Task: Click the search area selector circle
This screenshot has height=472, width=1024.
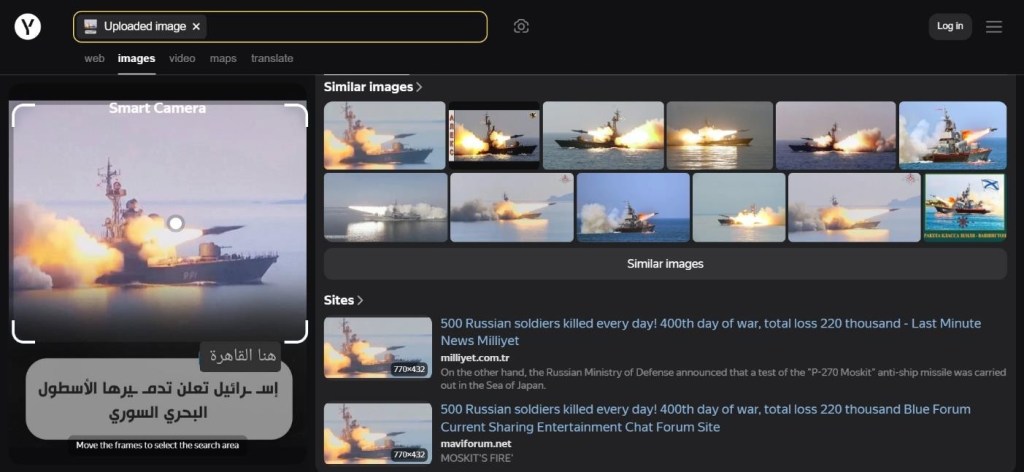Action: pos(175,223)
